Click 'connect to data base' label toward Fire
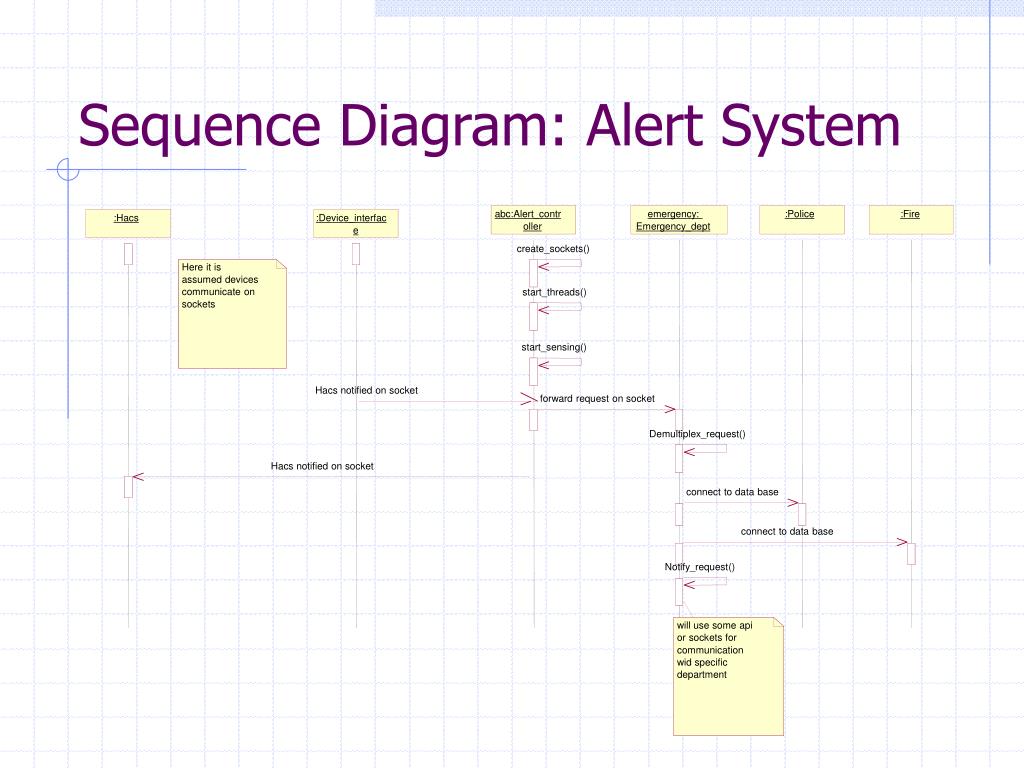The image size is (1024, 768). (x=787, y=532)
